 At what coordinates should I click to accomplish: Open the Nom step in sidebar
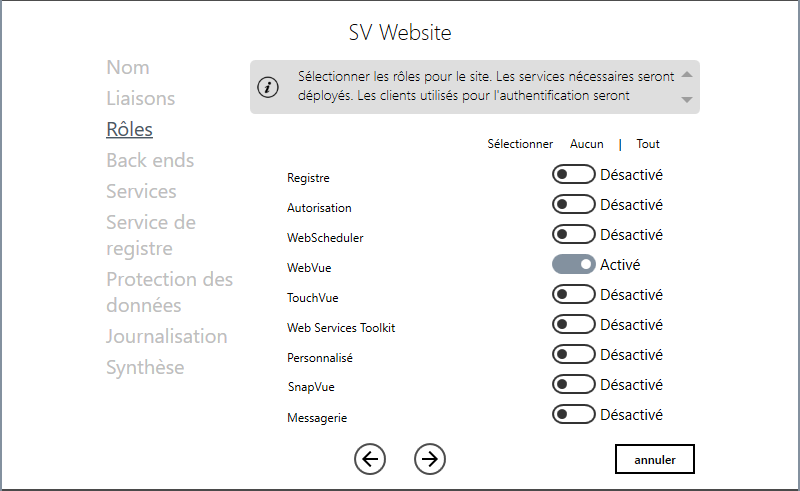coord(128,67)
